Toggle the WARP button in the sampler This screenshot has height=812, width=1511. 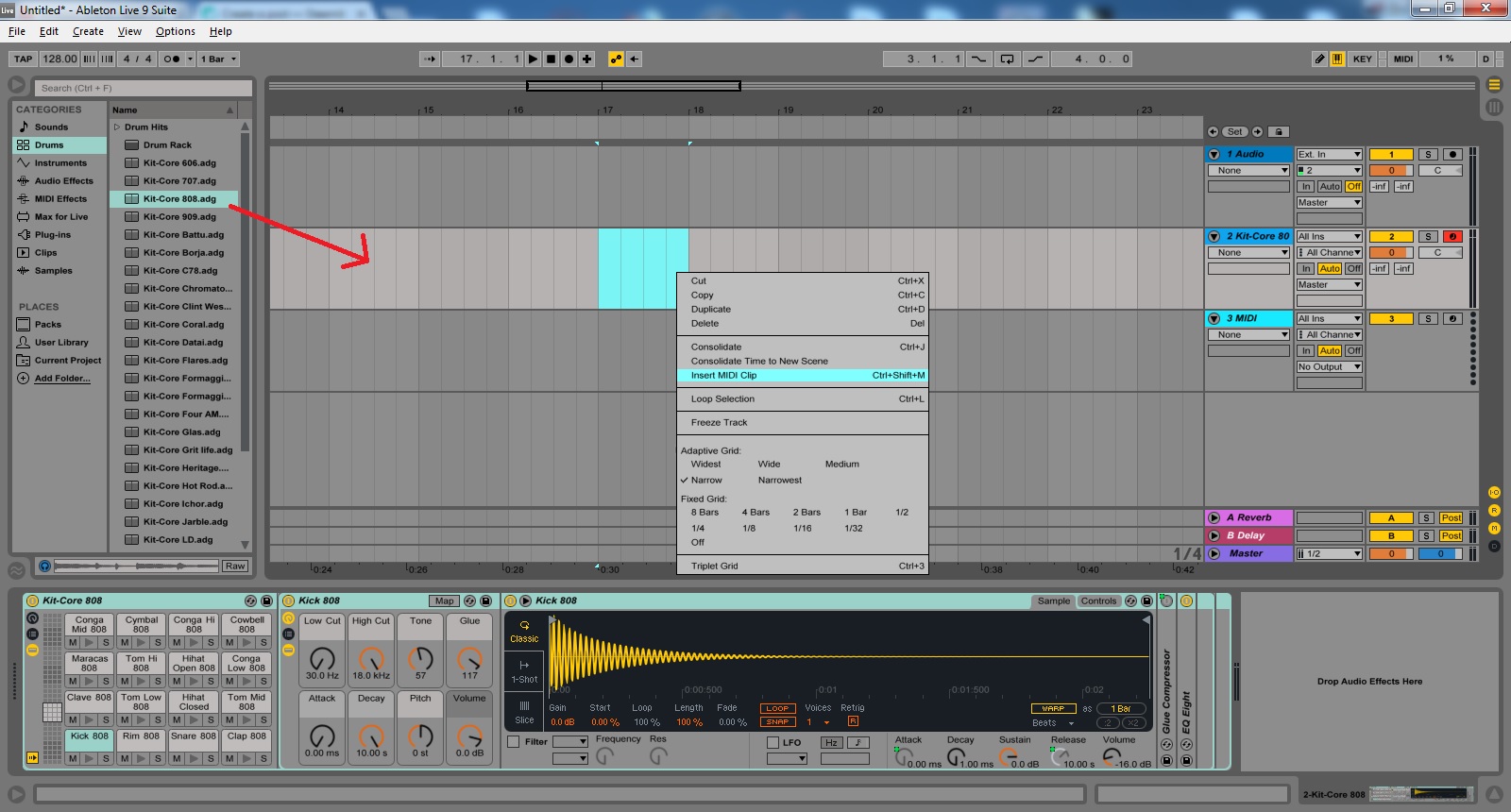pos(1053,708)
